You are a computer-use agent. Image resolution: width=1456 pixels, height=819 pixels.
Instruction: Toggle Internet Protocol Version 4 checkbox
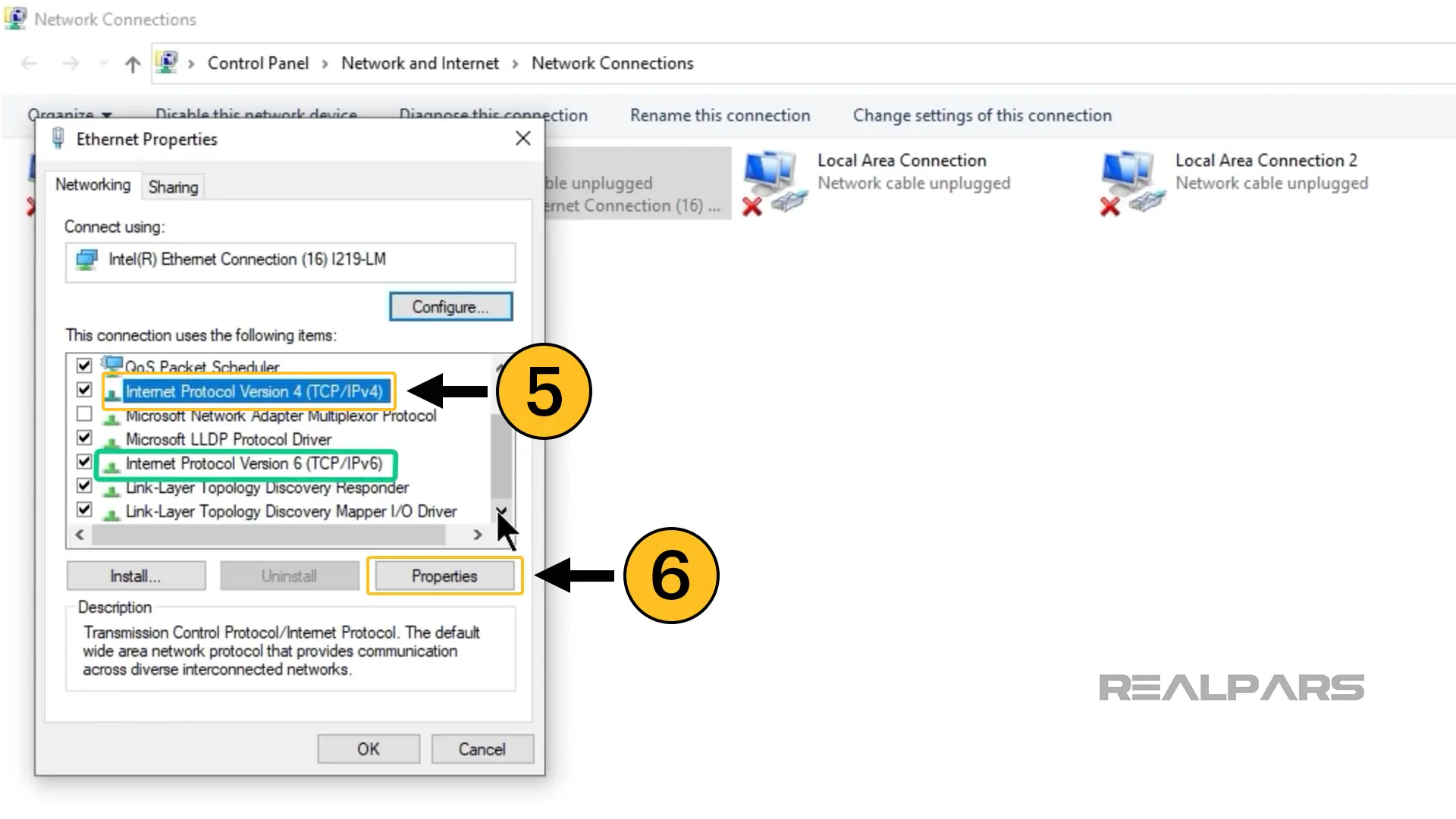83,391
